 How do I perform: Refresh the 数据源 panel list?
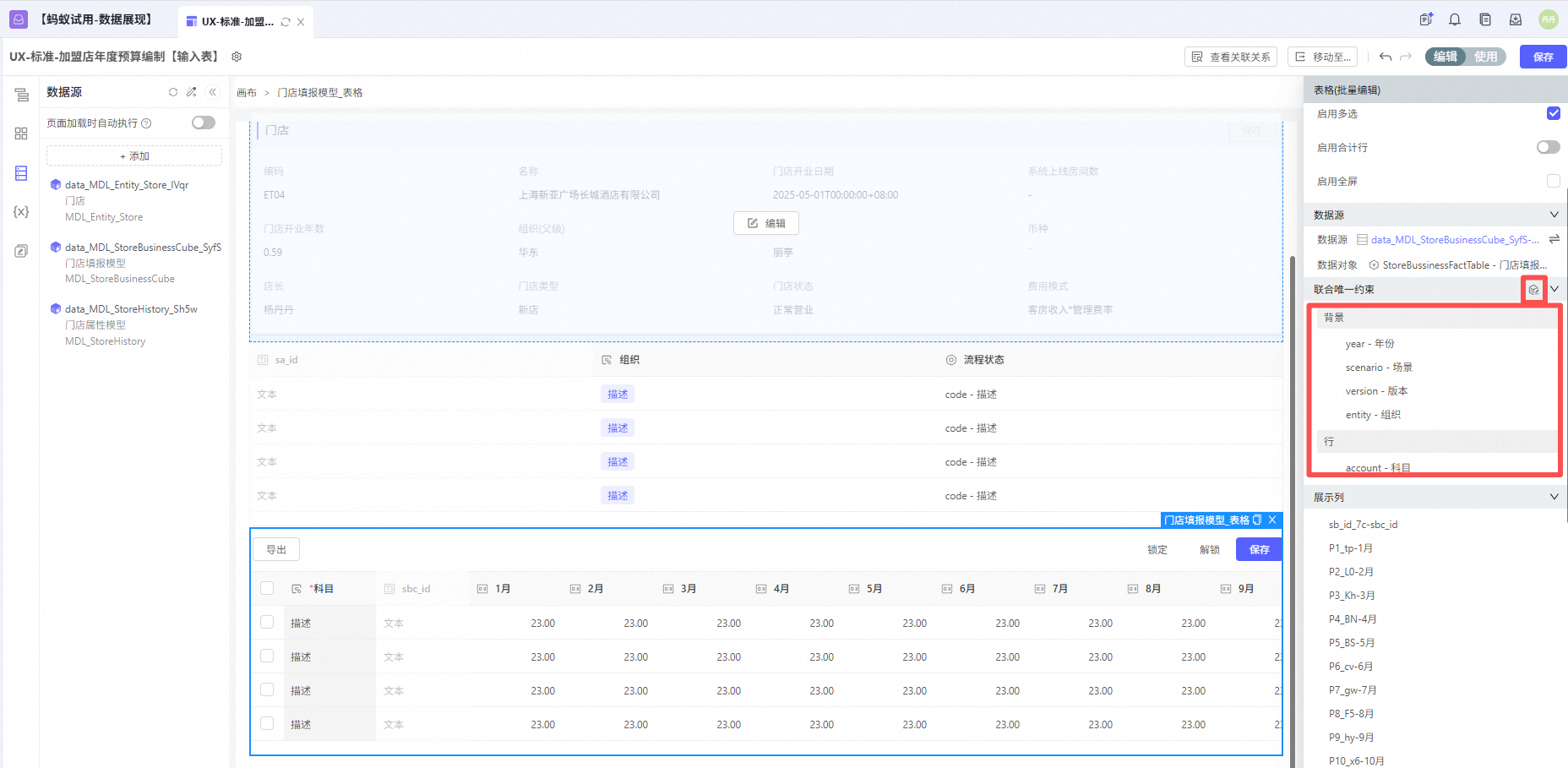click(x=173, y=92)
